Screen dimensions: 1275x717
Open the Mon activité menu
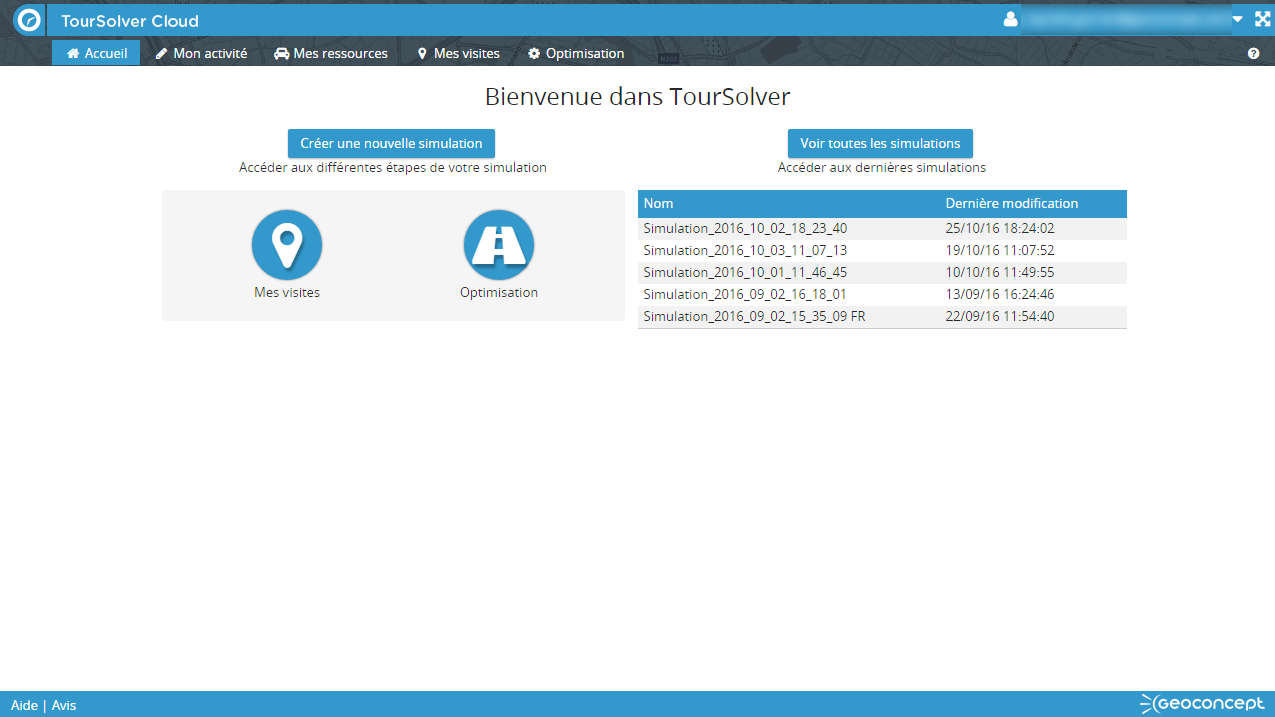click(x=201, y=53)
